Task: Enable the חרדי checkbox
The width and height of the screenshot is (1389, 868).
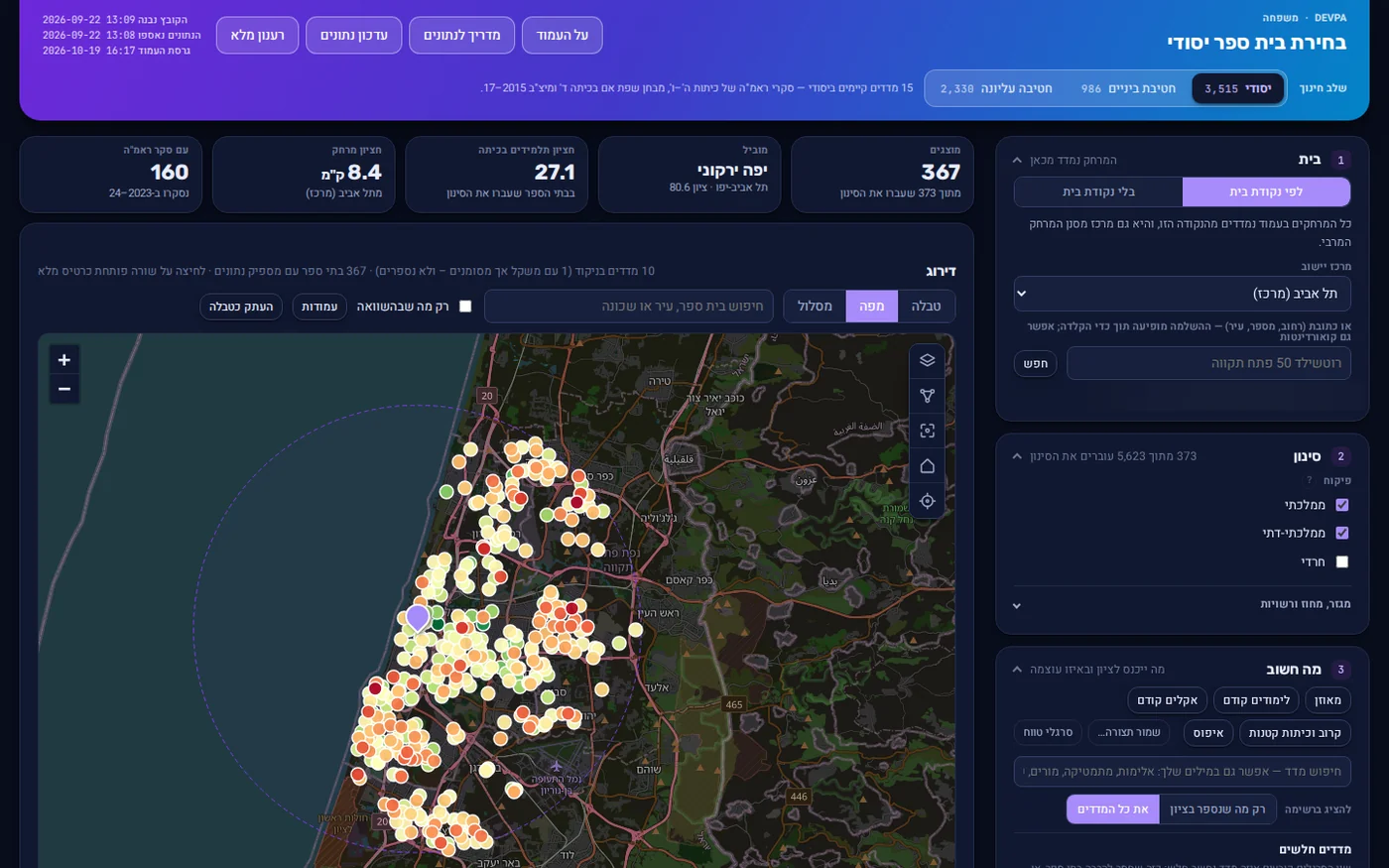Action: coord(1341,561)
